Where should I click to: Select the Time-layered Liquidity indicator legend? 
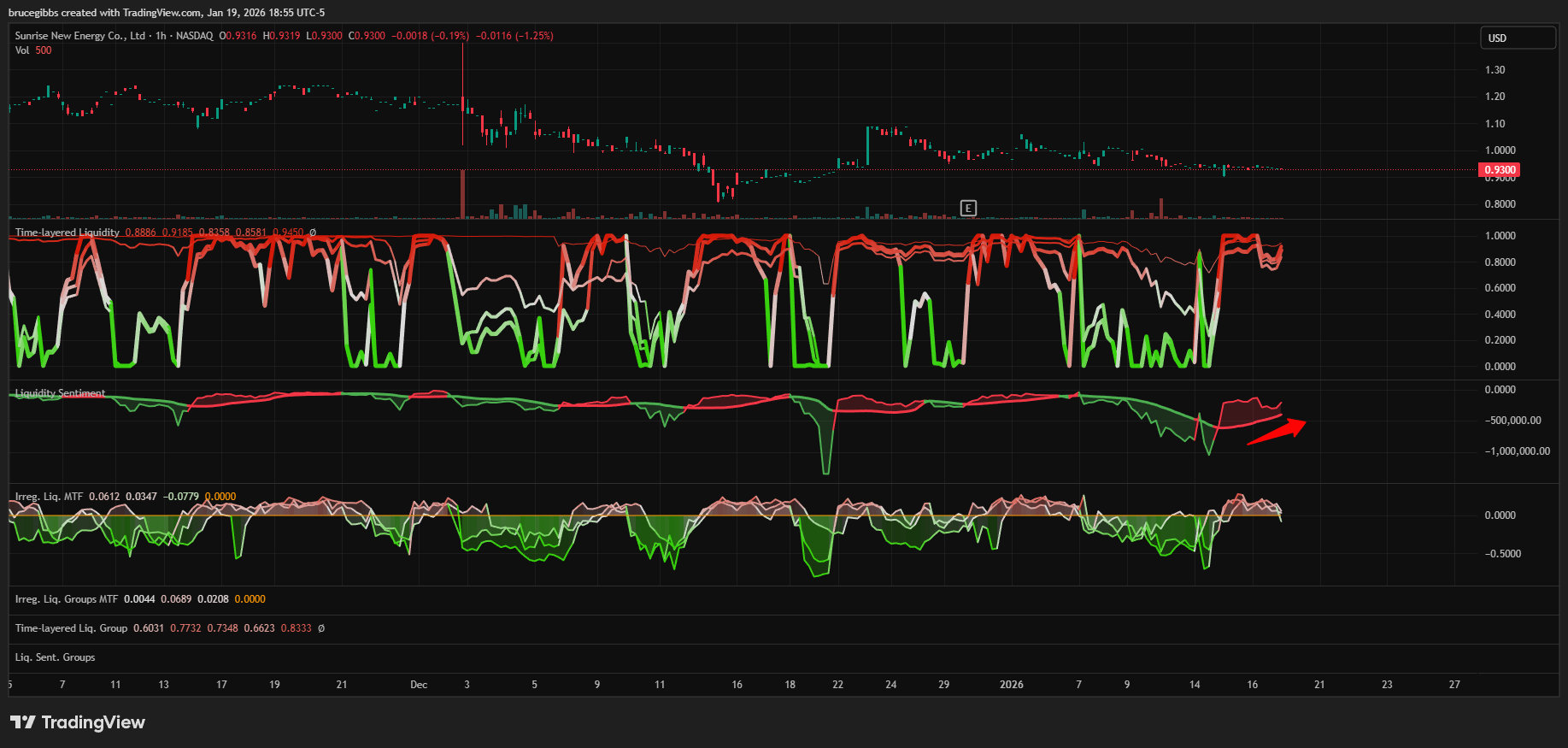[68, 233]
